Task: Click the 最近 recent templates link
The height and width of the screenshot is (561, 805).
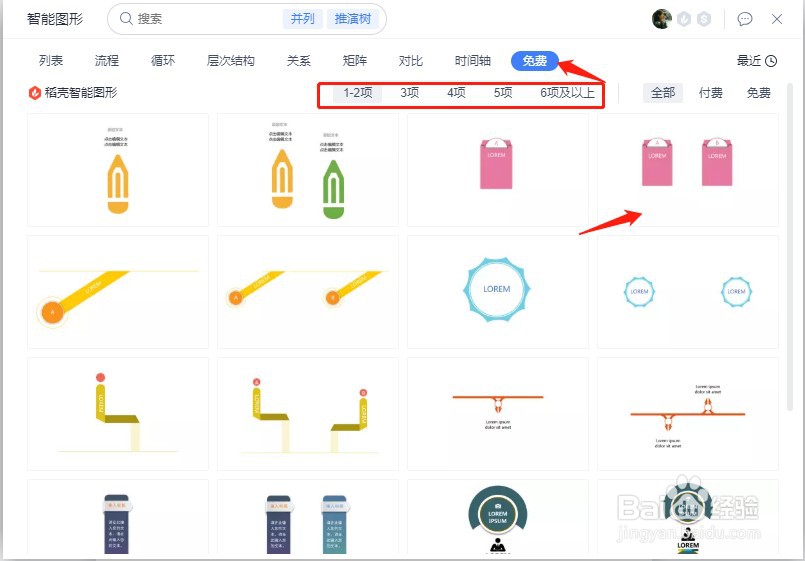Action: 749,61
